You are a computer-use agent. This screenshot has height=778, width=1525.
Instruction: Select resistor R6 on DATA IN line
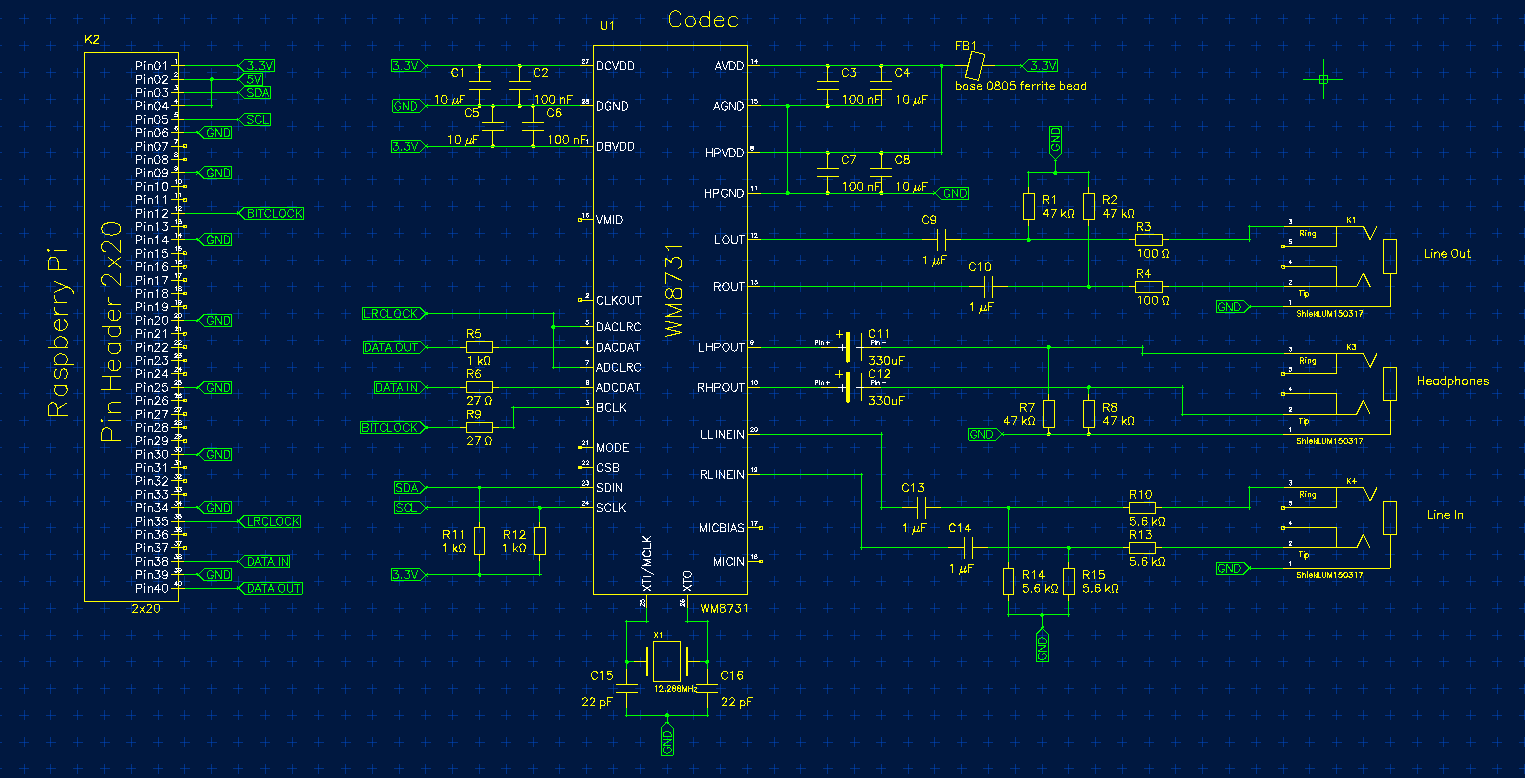coord(479,387)
